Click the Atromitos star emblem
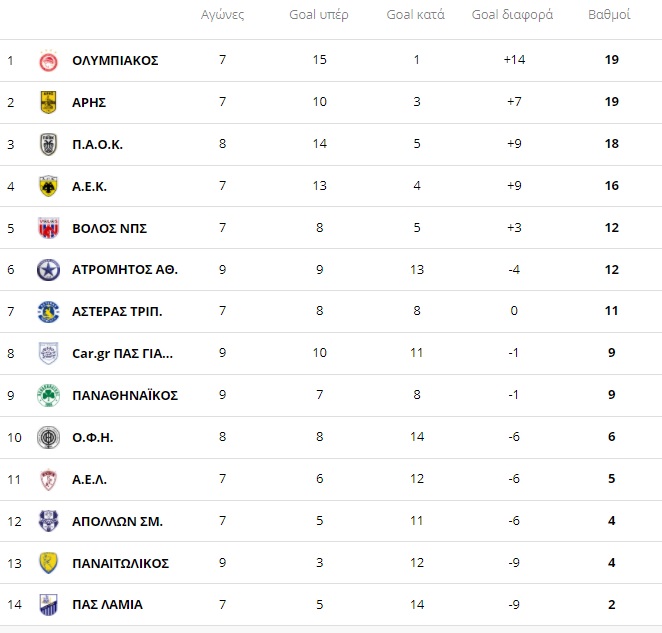662x633 pixels. tap(49, 270)
